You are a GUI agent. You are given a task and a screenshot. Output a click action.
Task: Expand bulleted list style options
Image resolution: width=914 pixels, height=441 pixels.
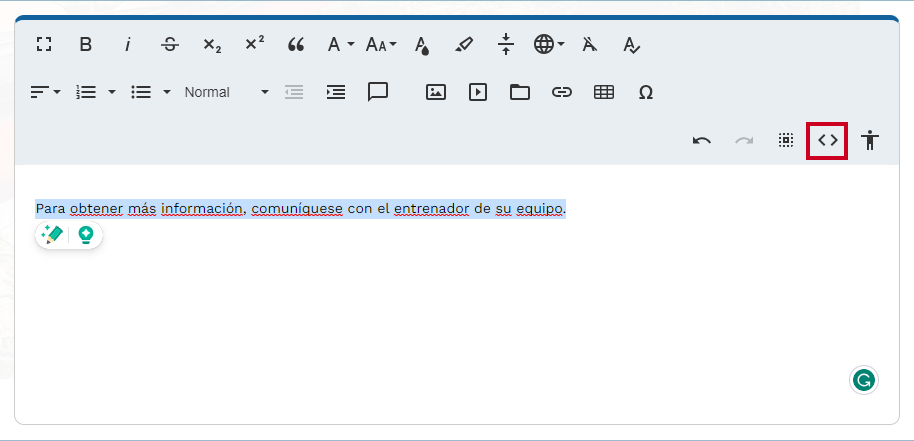167,92
